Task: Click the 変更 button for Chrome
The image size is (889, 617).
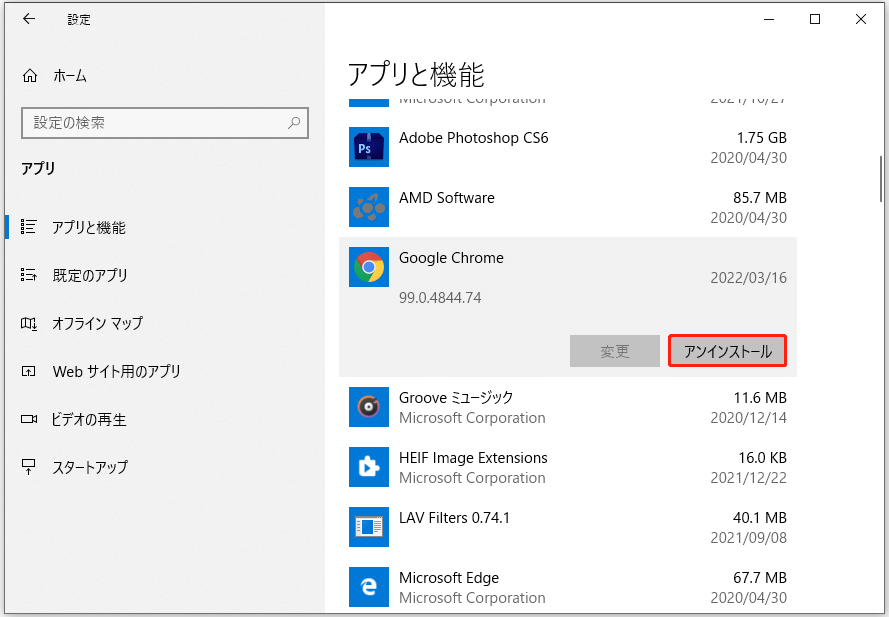Action: [x=615, y=351]
